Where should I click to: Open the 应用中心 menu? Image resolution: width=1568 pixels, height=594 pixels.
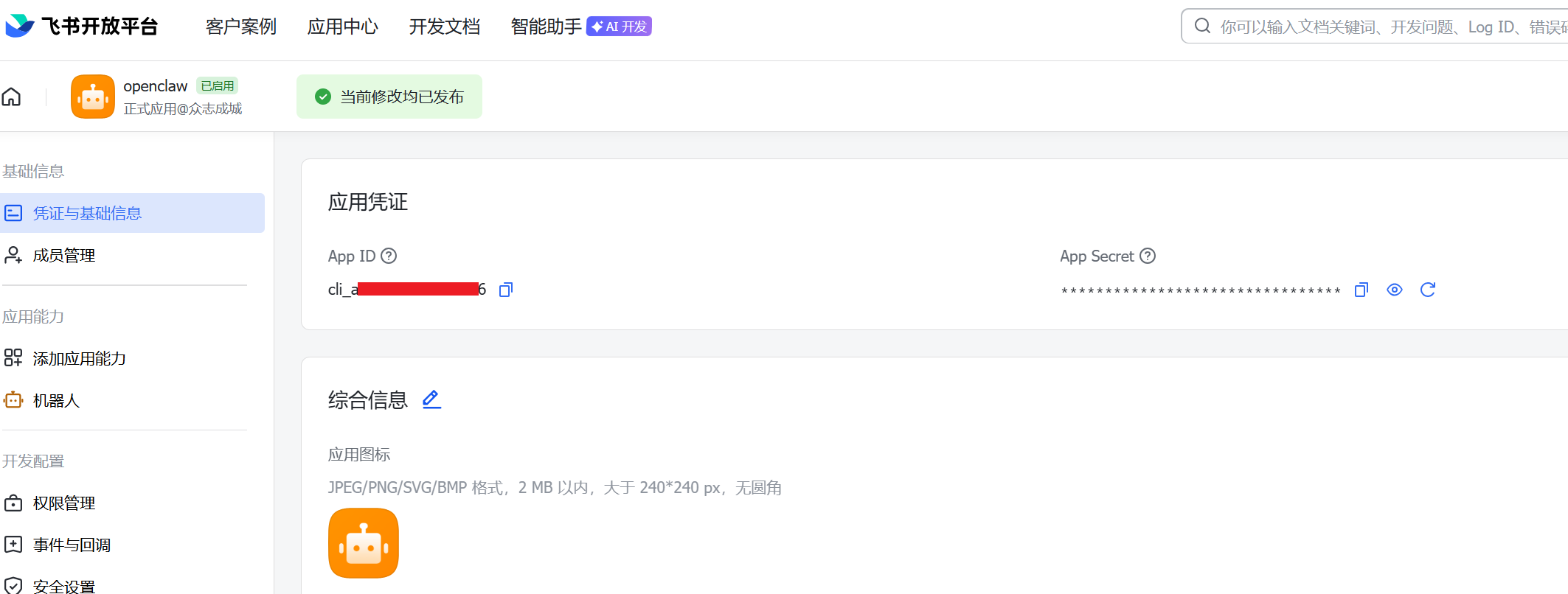[343, 27]
